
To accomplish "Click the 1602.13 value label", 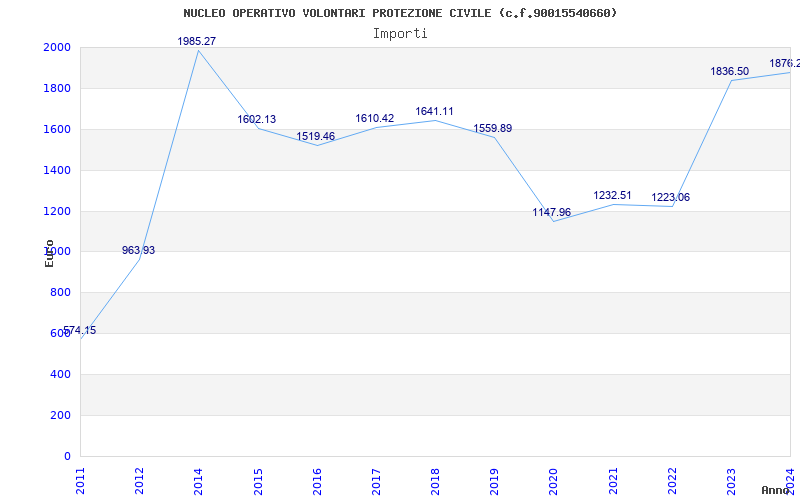I will [x=257, y=119].
